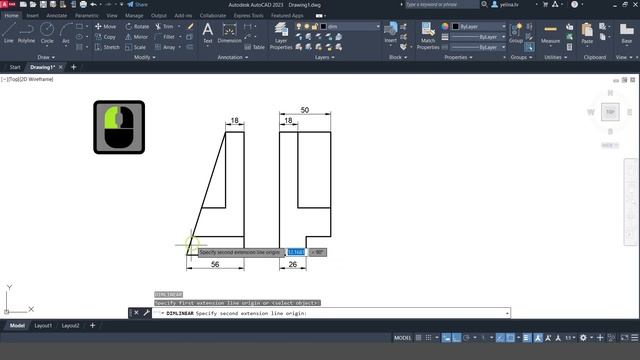The width and height of the screenshot is (640, 360).
Task: Click the Fillet tool
Action: pos(165,37)
